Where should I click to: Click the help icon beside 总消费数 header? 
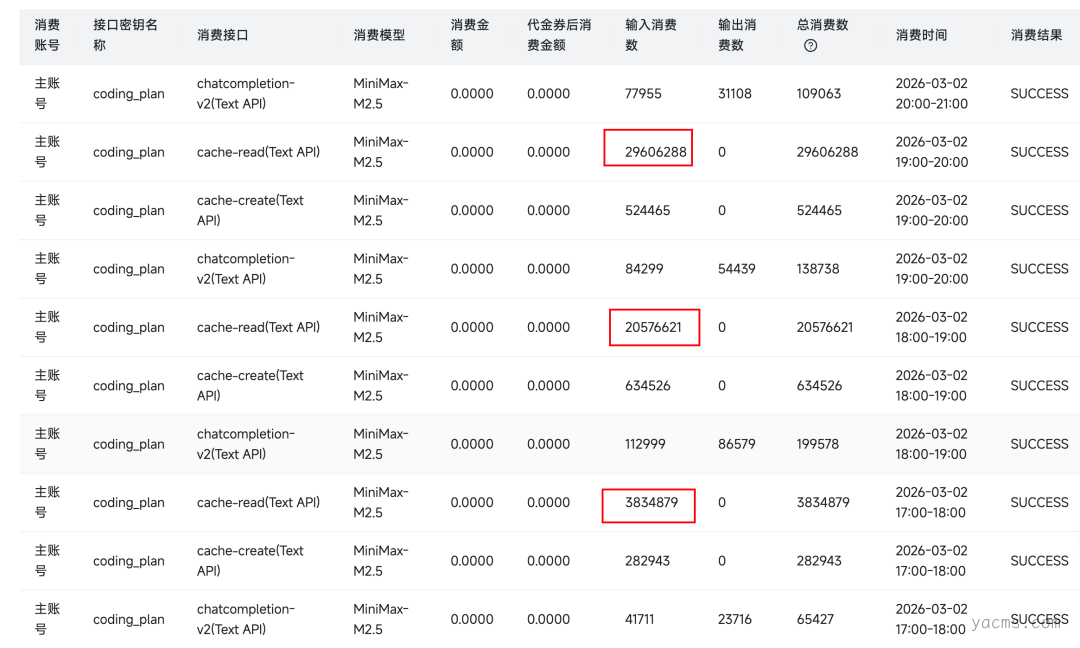810,46
